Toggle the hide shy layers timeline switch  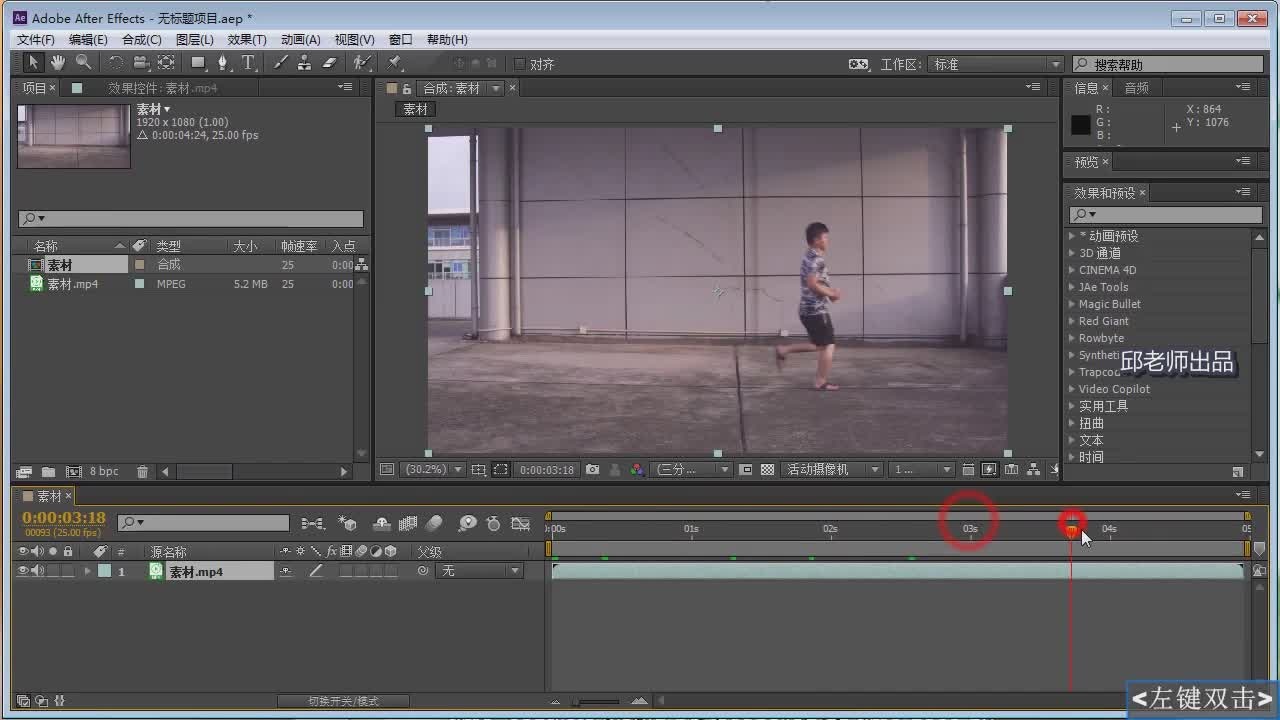(381, 523)
